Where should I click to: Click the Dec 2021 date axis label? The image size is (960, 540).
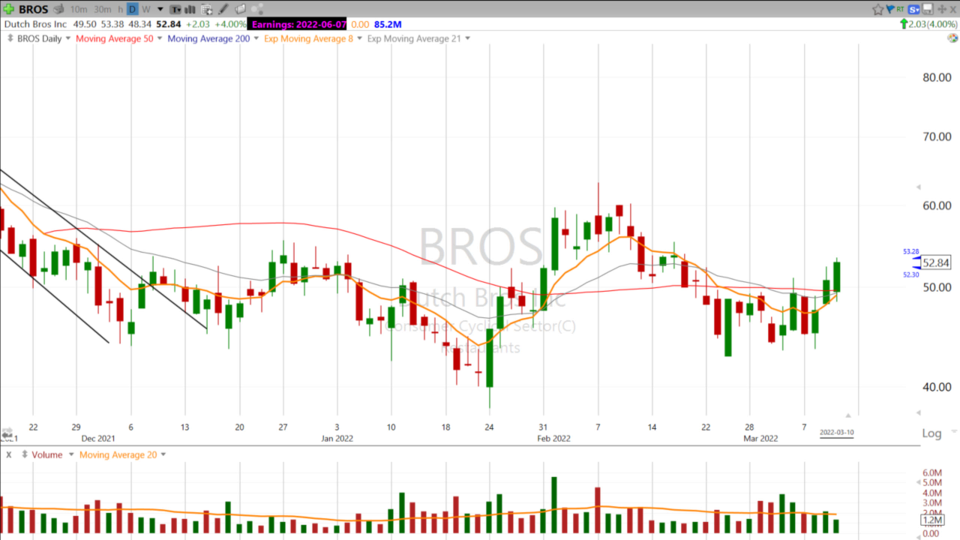point(98,438)
